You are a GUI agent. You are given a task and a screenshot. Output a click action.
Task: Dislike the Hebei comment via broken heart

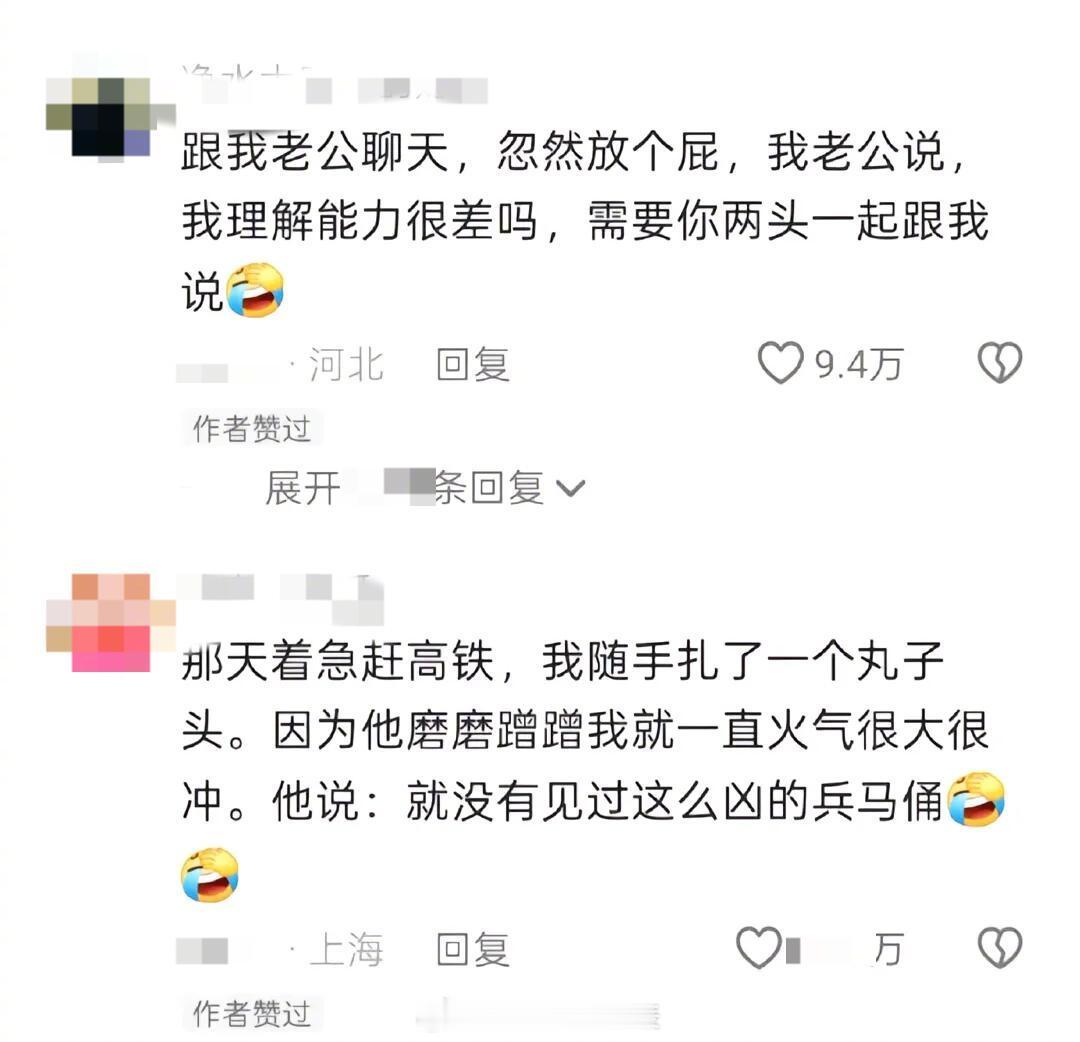(999, 363)
